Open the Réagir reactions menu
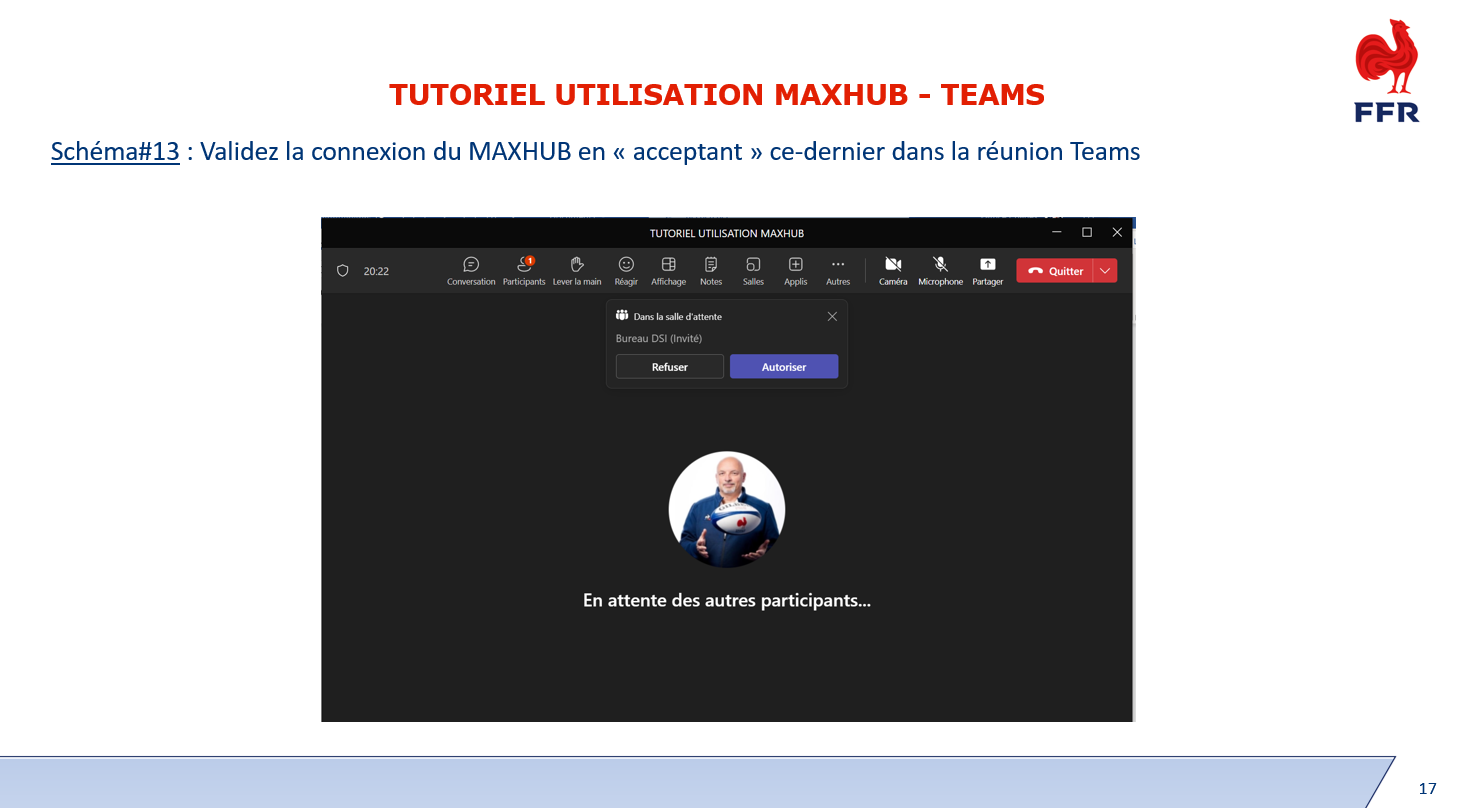Screen dimensions: 1457x808 pos(626,270)
